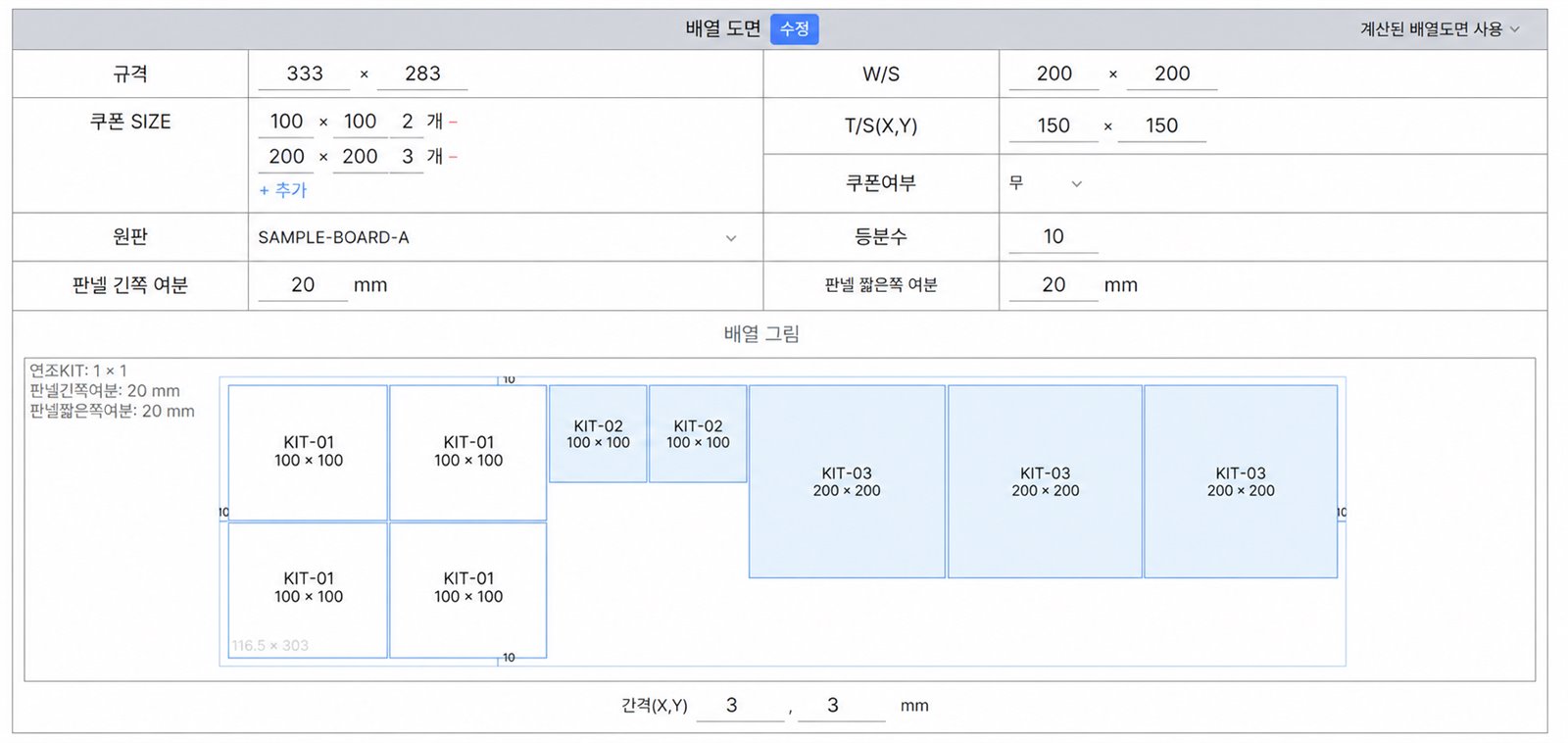Select the lower-right KIT-01 block
The width and height of the screenshot is (1568, 743).
pyautogui.click(x=468, y=589)
